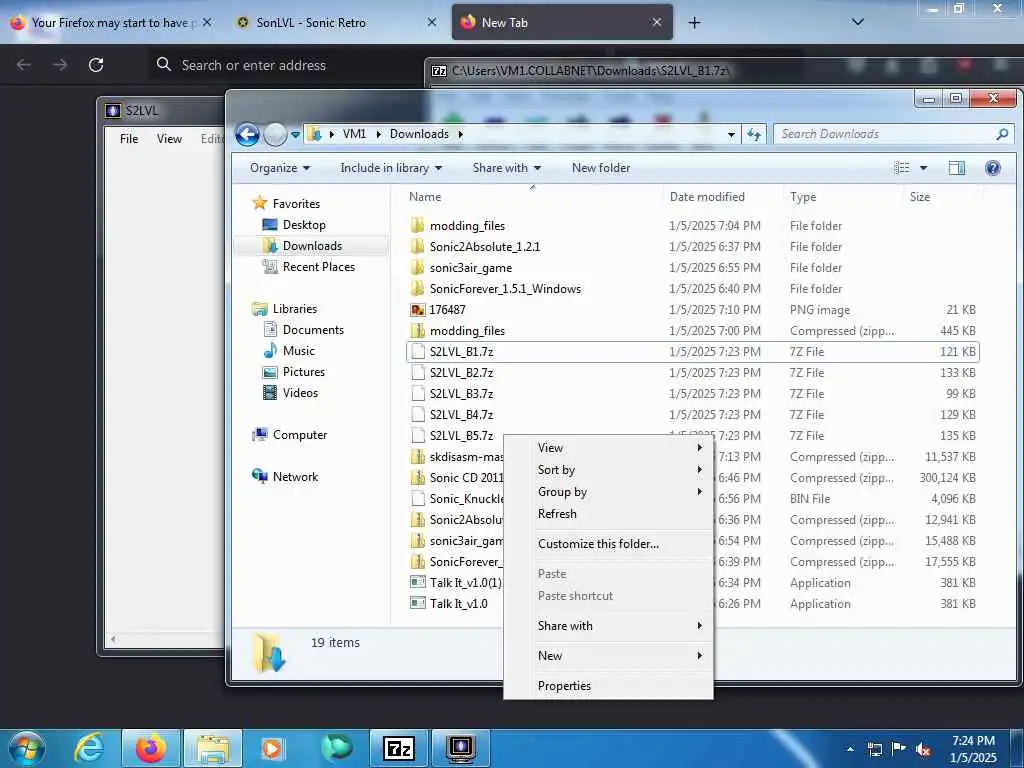Click the Firefox taskbar icon
The width and height of the screenshot is (1024, 768).
[151, 748]
